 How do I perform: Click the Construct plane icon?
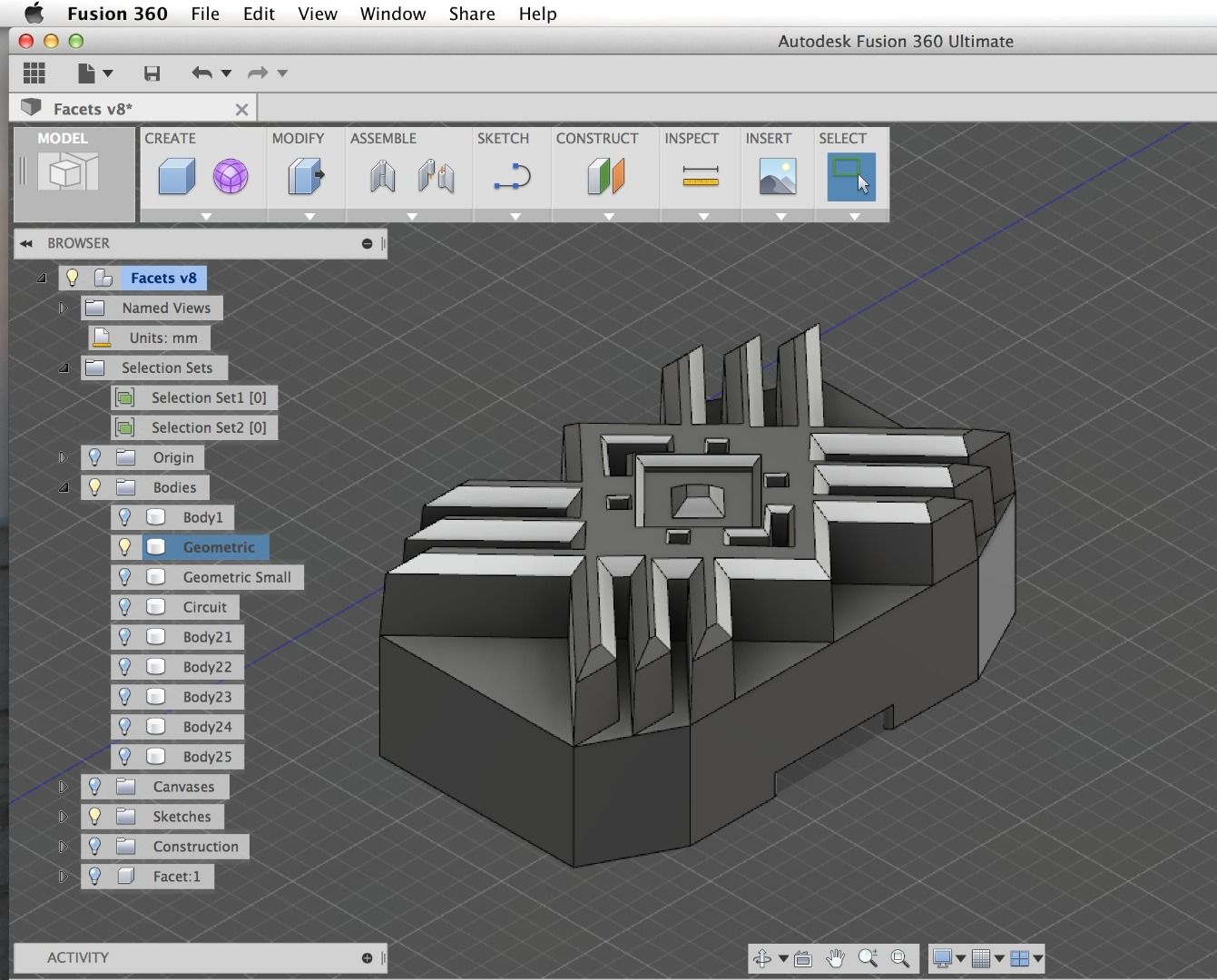[x=605, y=176]
